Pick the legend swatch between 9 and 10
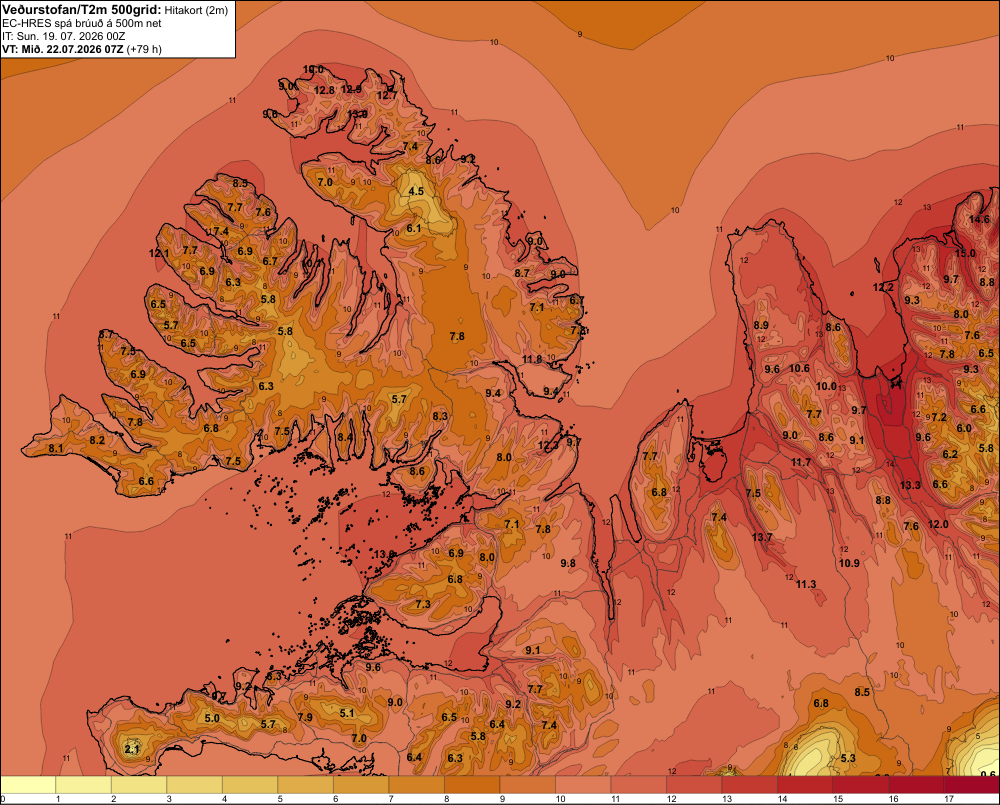 pos(528,785)
